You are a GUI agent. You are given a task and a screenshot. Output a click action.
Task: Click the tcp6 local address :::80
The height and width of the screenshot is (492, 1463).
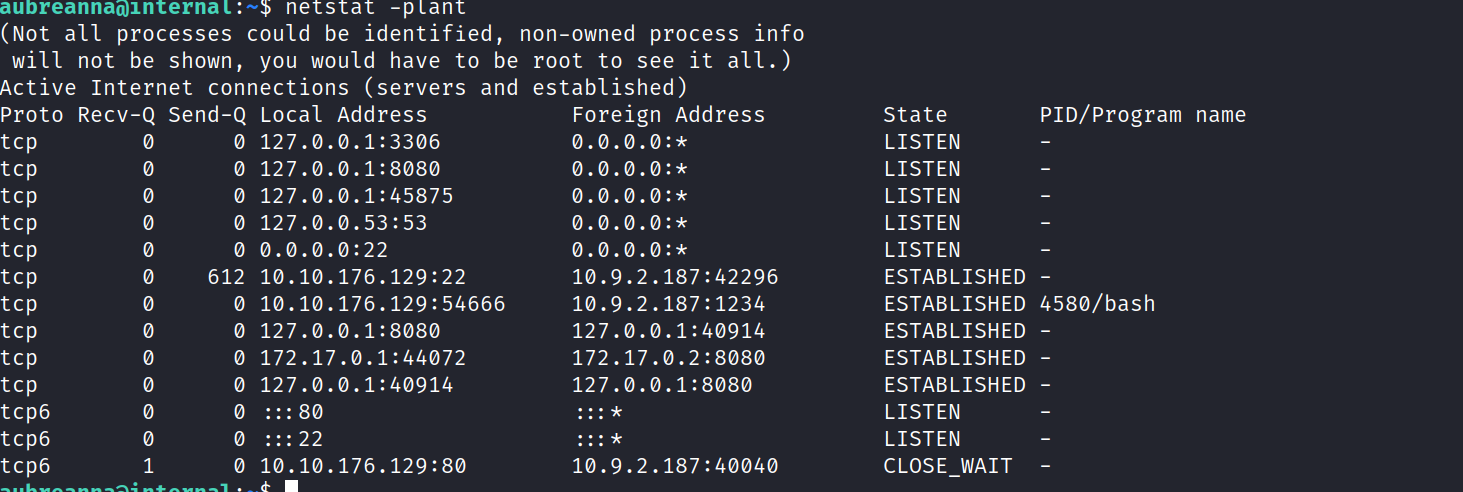[x=292, y=412]
